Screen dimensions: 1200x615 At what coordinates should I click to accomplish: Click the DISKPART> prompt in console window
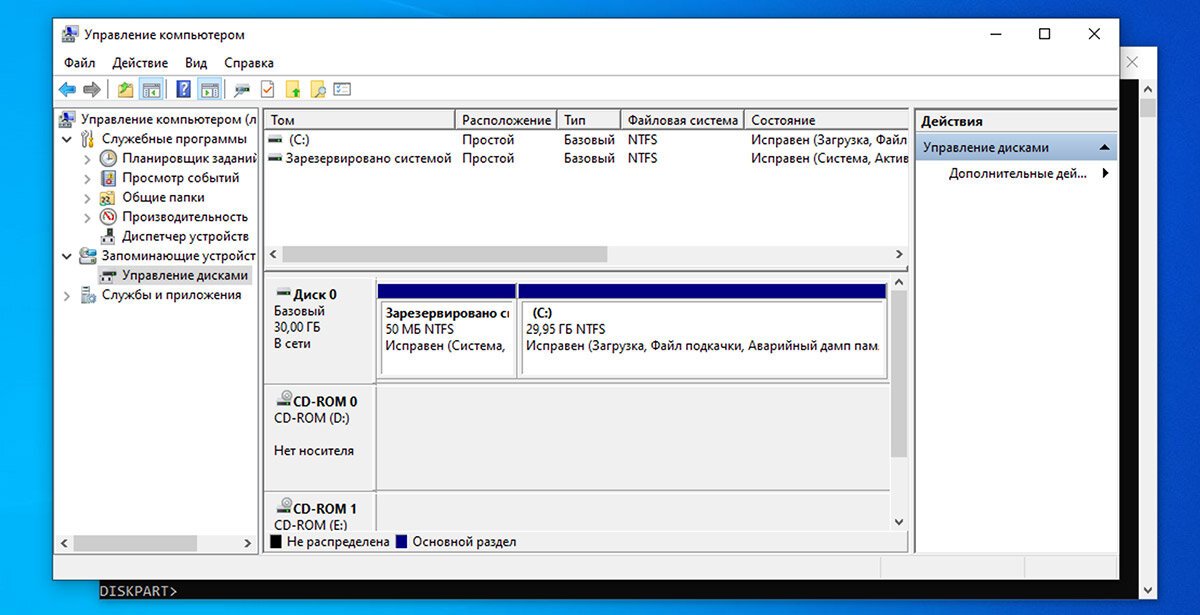click(139, 591)
